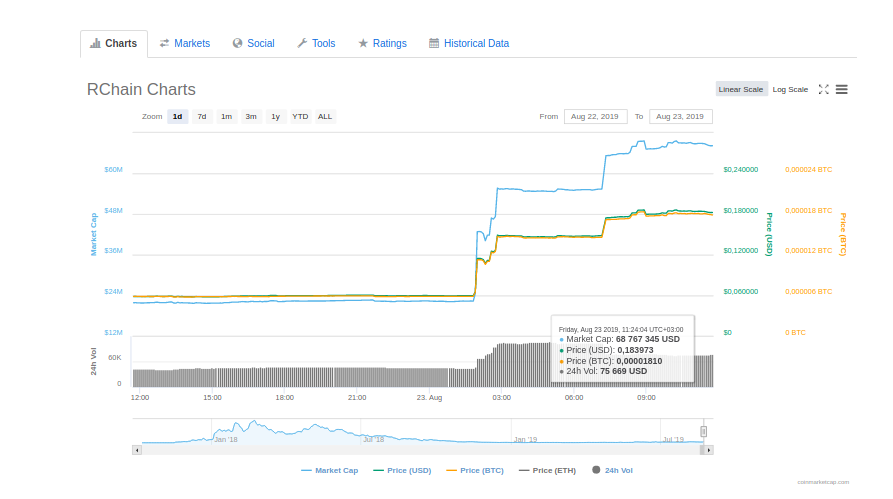
Task: Click the navigator range handle
Action: tap(704, 432)
